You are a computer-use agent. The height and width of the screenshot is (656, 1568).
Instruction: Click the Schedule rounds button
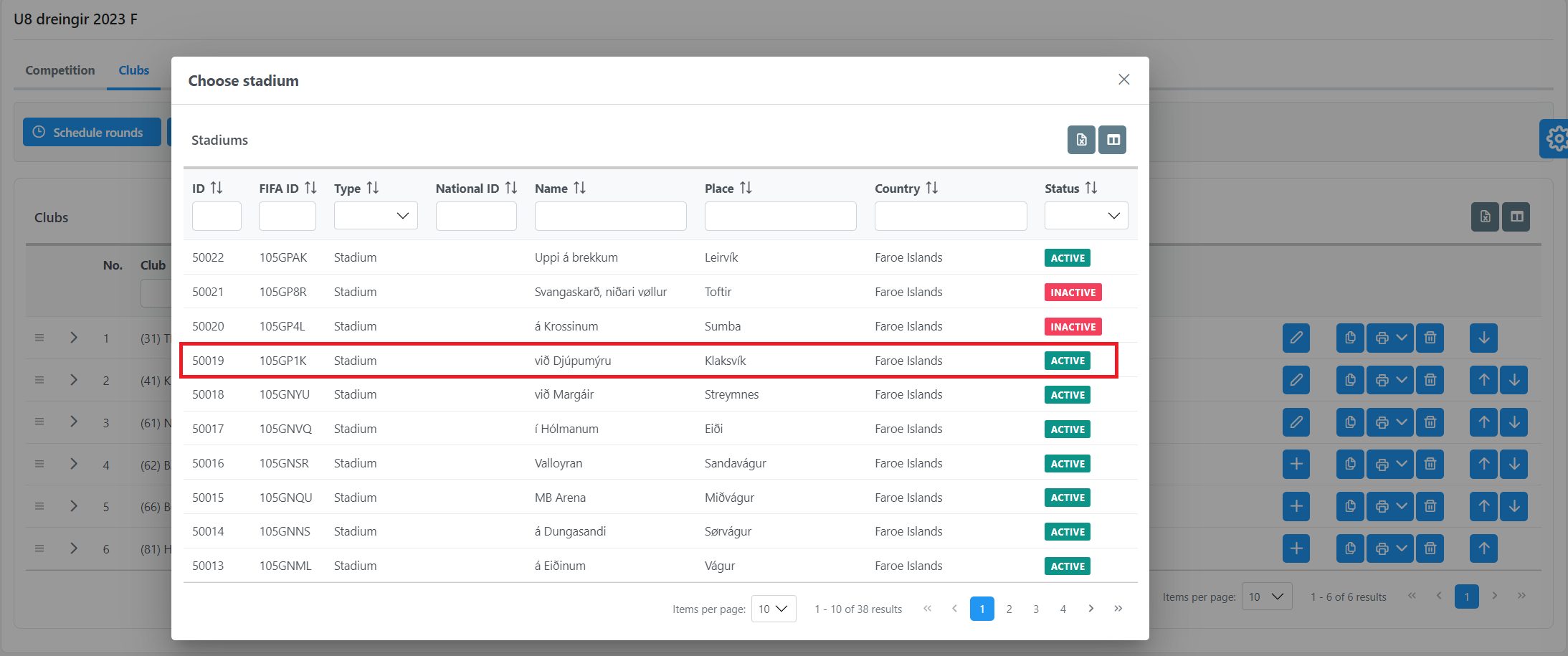pyautogui.click(x=92, y=133)
